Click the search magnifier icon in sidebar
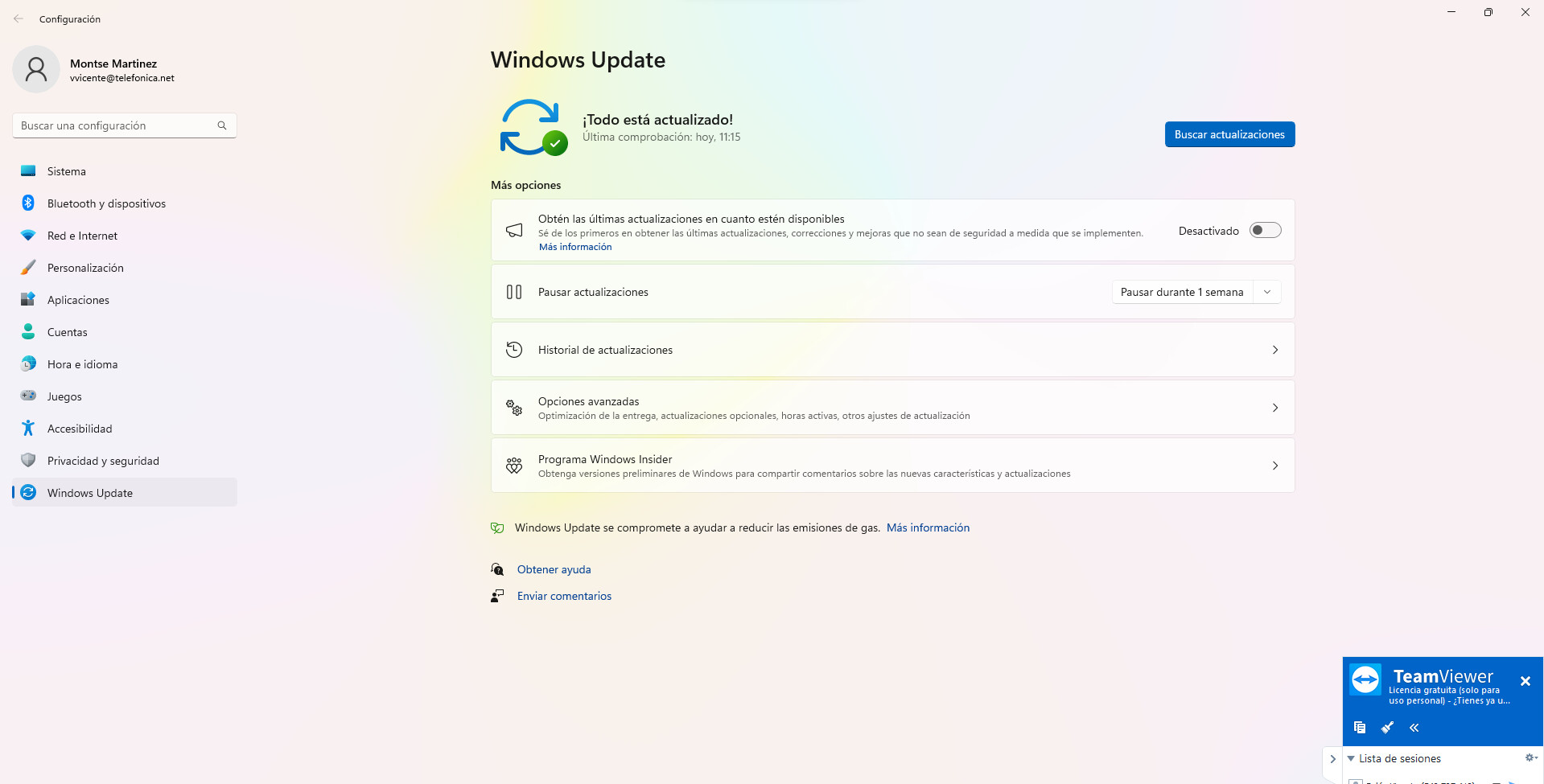This screenshot has width=1544, height=784. point(222,125)
